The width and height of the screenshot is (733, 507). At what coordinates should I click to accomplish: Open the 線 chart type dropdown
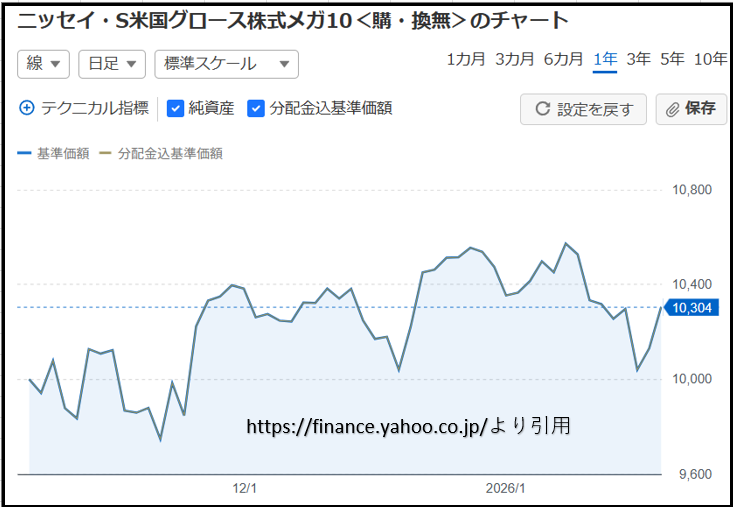pos(44,64)
